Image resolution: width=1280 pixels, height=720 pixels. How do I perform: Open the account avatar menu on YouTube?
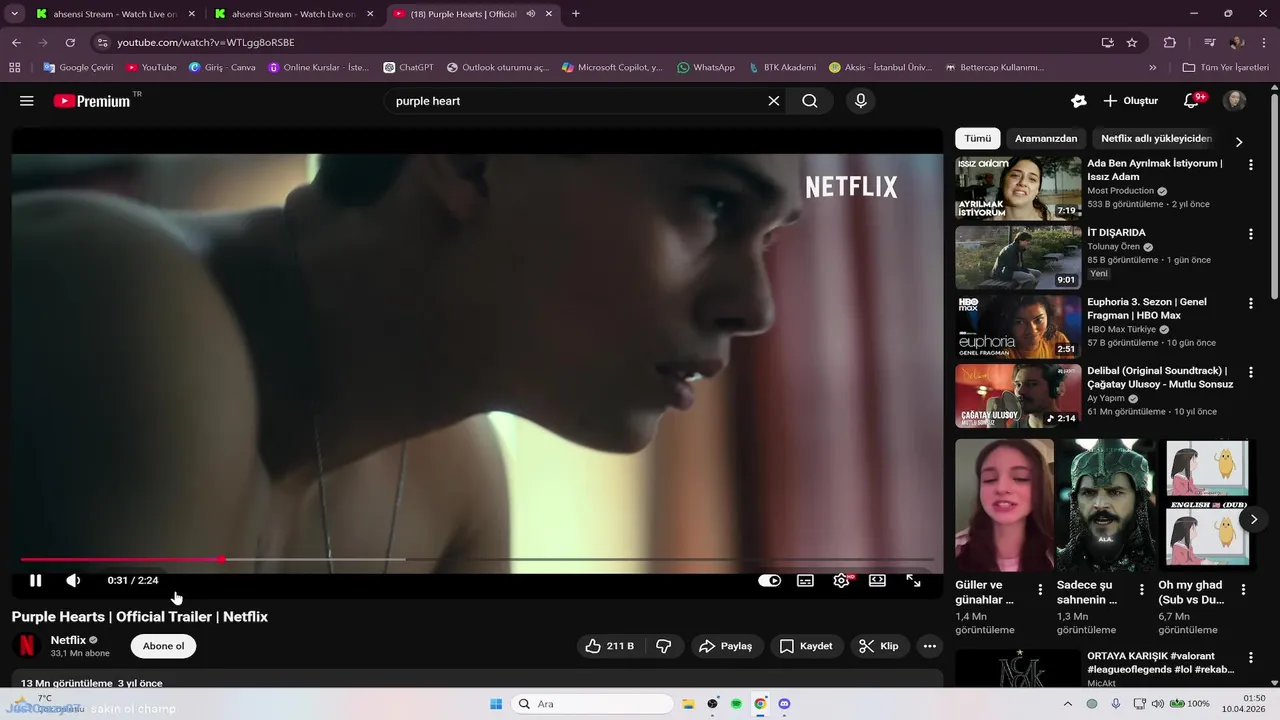[1235, 101]
